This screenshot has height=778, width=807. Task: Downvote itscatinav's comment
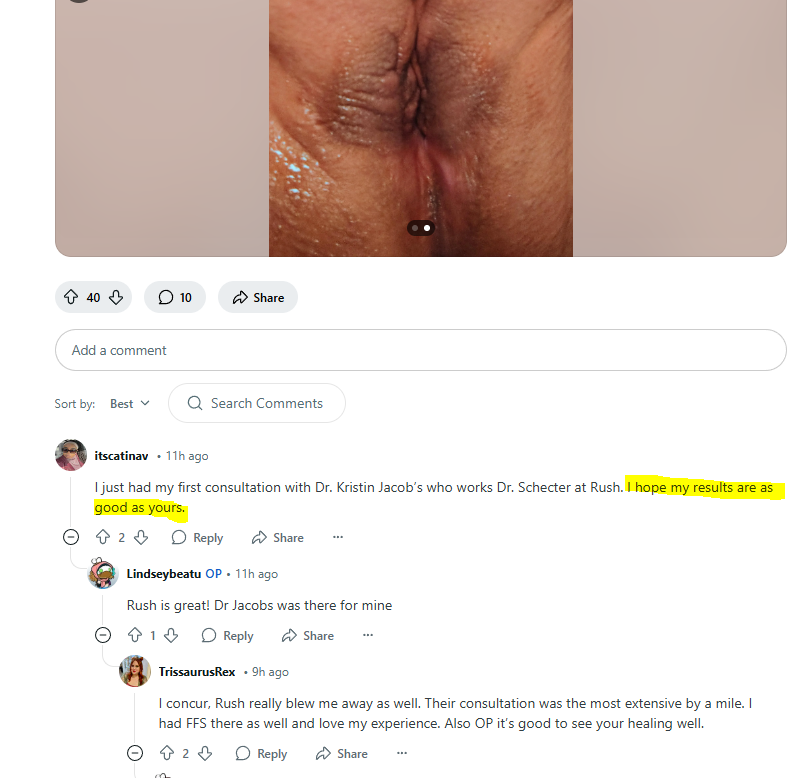pos(141,537)
